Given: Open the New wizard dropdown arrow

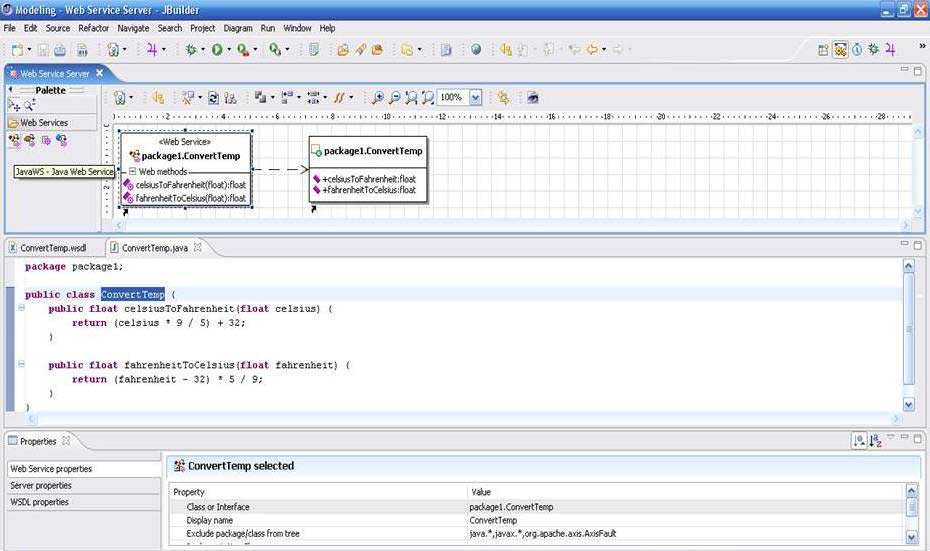Looking at the screenshot, I should 28,50.
